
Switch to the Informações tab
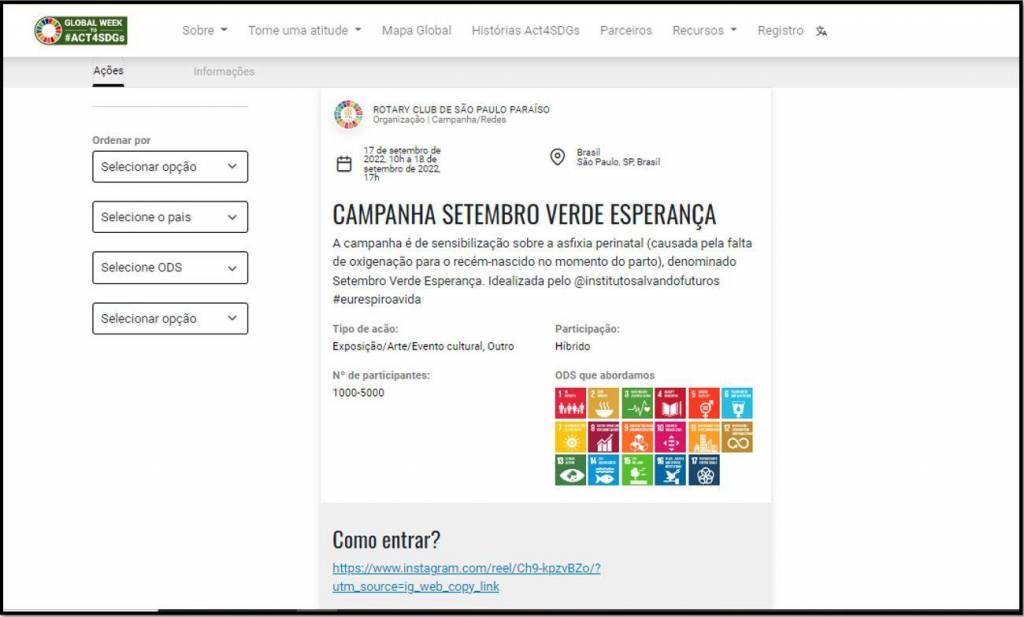pos(224,72)
